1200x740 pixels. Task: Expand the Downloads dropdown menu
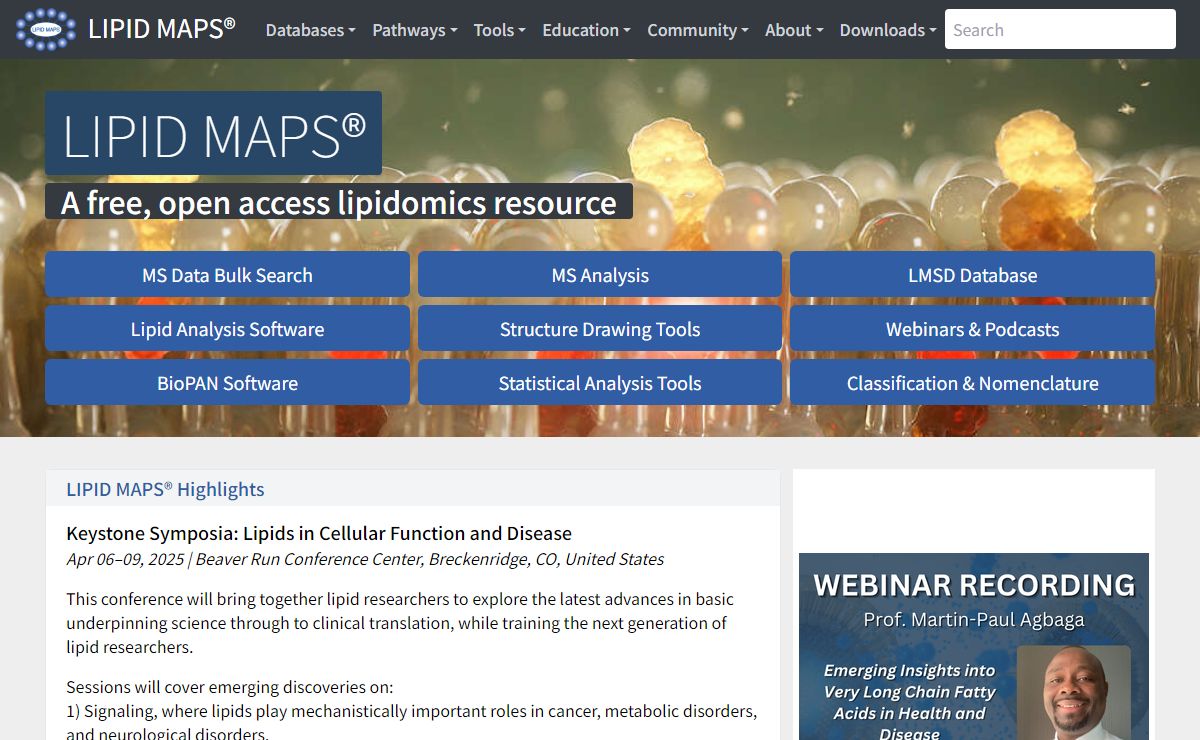coord(888,30)
